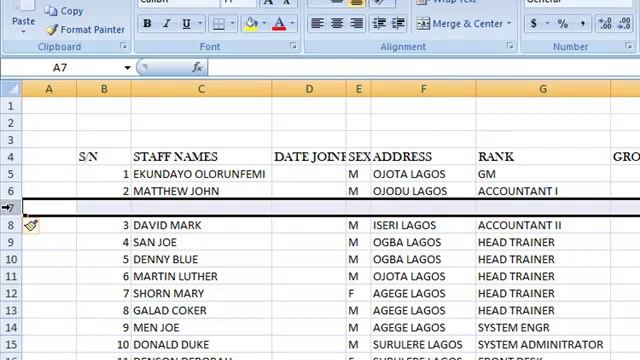
Task: Click the S/N header cell
Action: pos(104,157)
